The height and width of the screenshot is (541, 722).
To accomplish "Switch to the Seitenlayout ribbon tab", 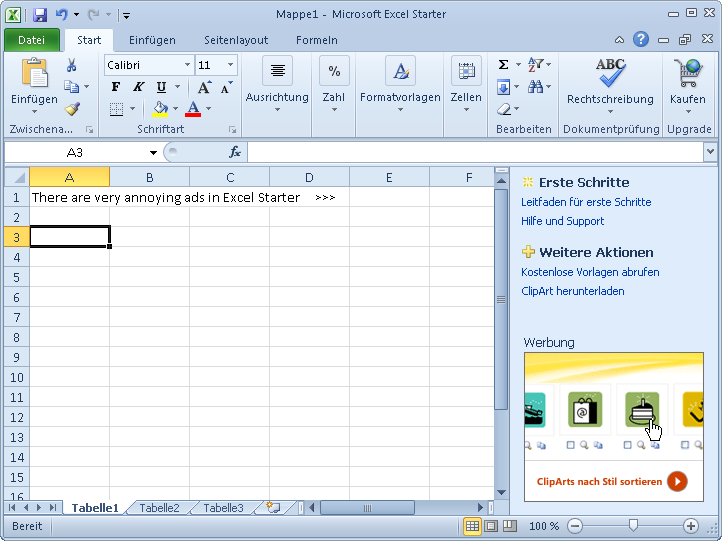I will pyautogui.click(x=236, y=40).
